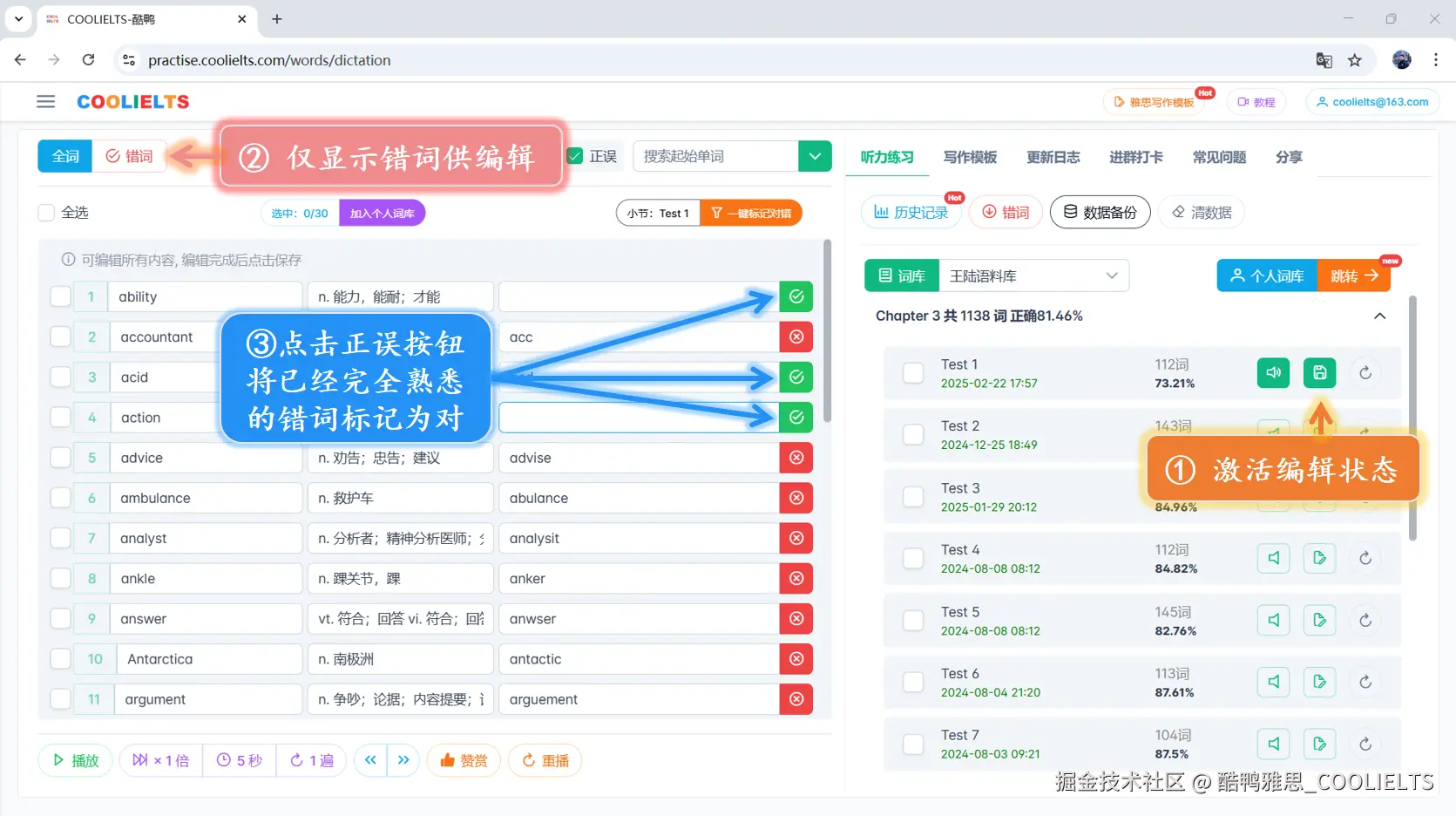
Task: Reset Test 1 with the refresh icon
Action: pos(1365,372)
